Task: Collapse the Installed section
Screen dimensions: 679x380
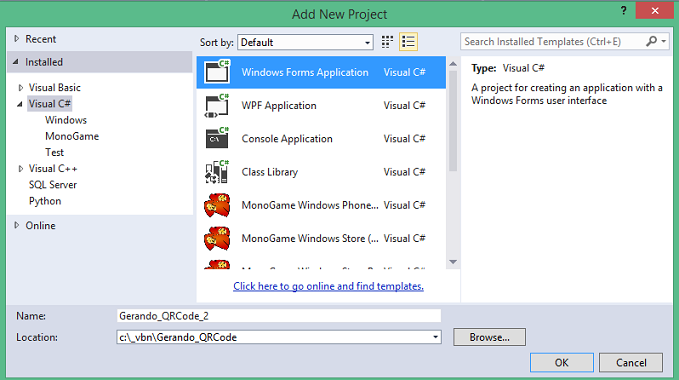Action: [x=16, y=62]
